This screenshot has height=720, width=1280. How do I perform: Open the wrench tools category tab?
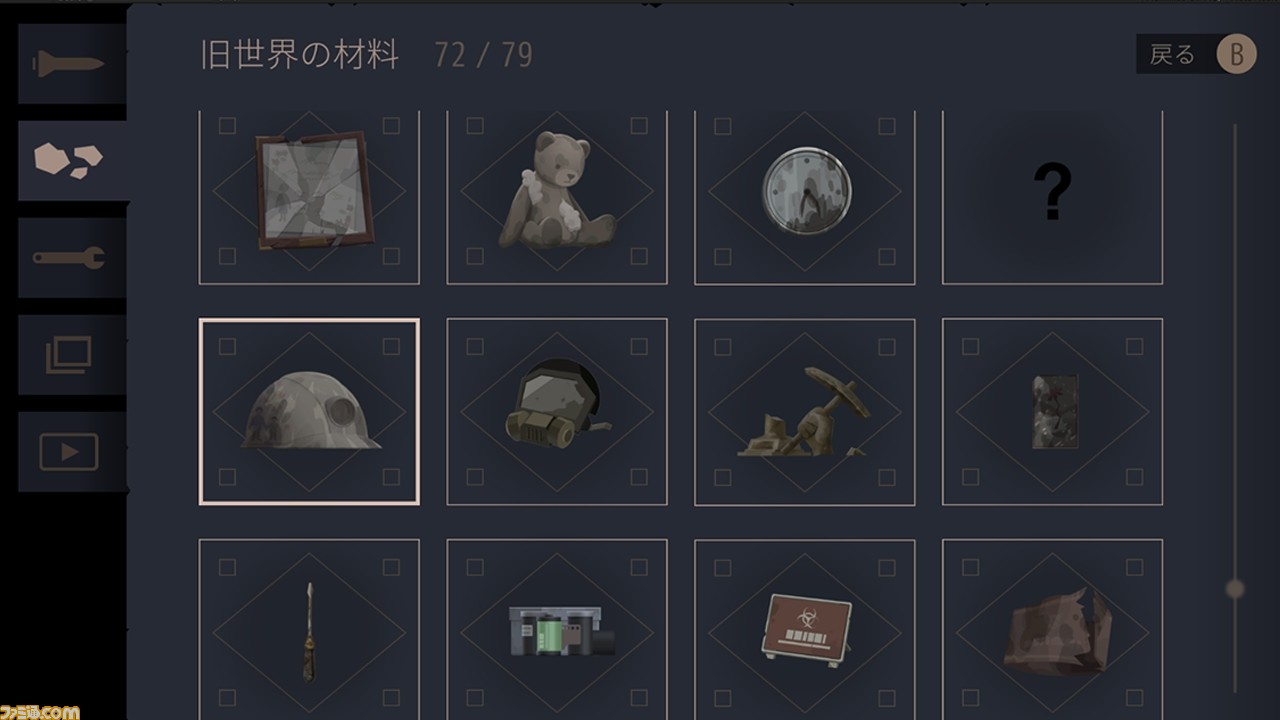[x=71, y=258]
